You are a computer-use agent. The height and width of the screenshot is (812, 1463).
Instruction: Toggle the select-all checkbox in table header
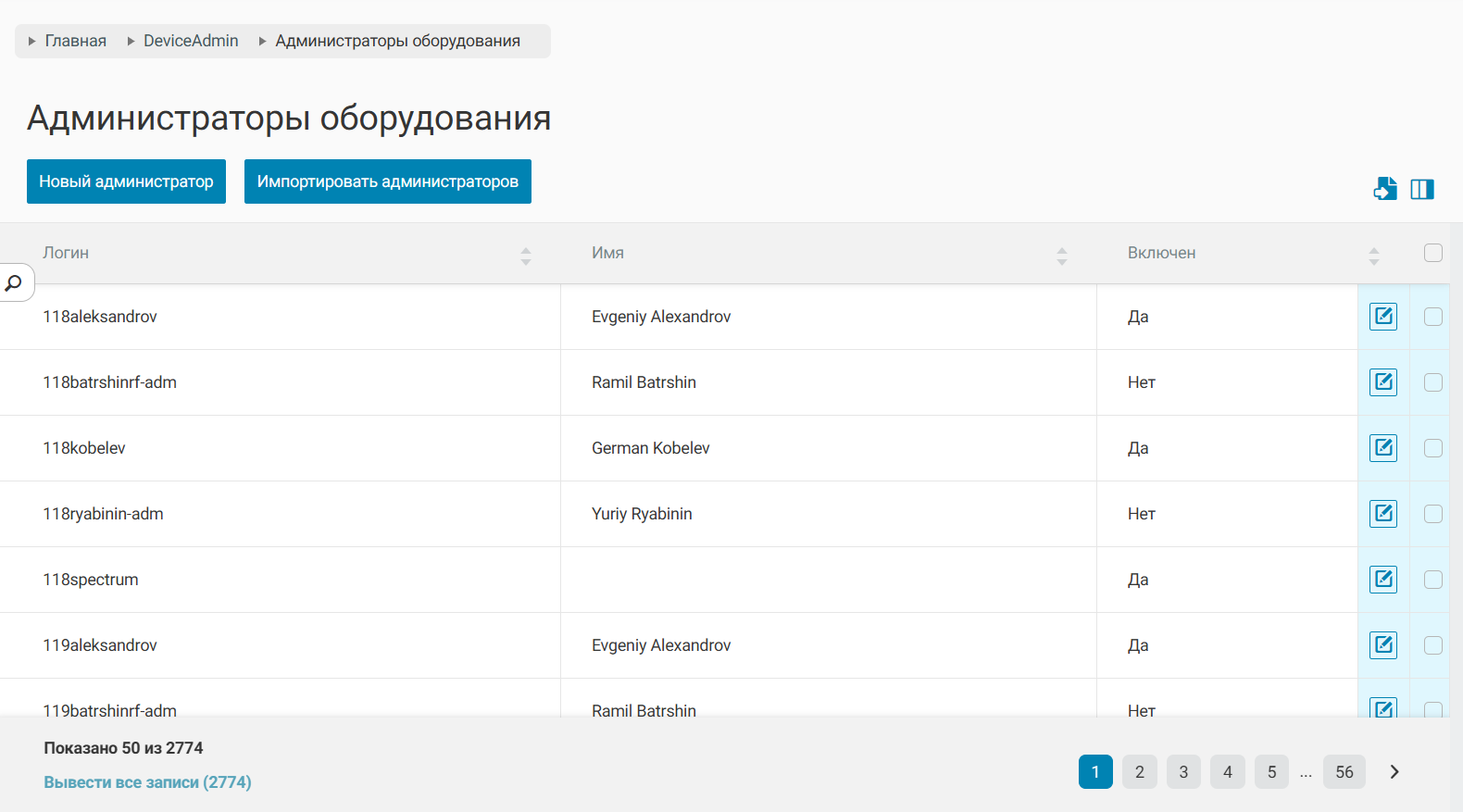[x=1432, y=253]
